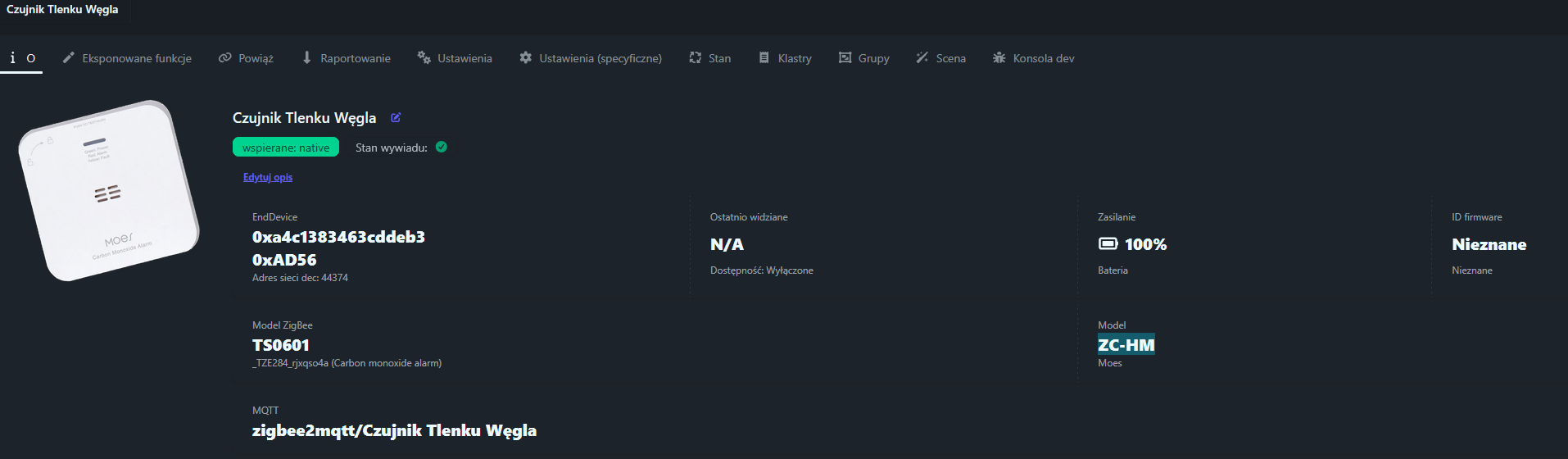Click the edit name icon beside device title
This screenshot has height=459, width=1568.
click(x=396, y=118)
